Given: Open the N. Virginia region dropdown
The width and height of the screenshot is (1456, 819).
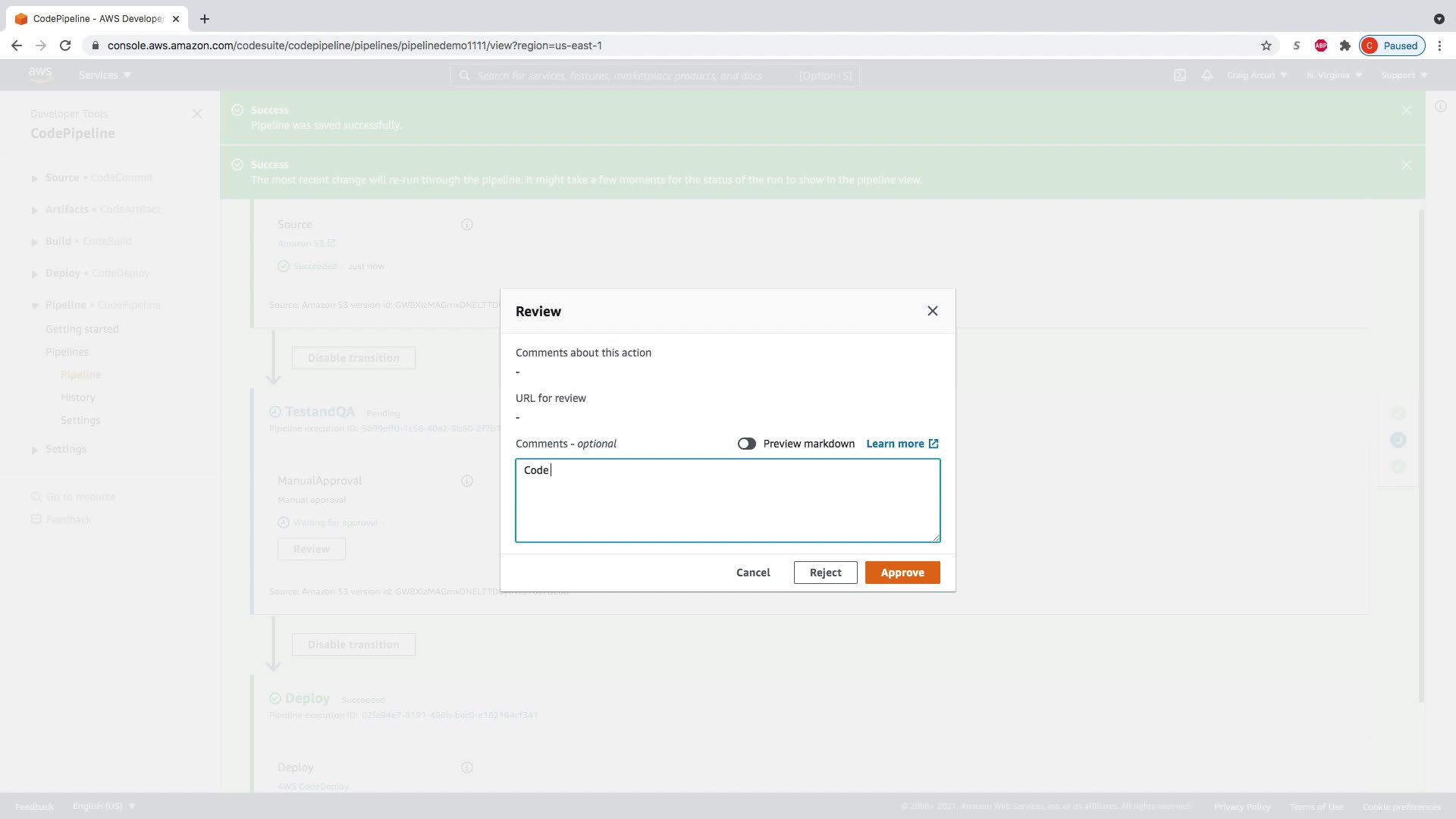Looking at the screenshot, I should point(1334,75).
